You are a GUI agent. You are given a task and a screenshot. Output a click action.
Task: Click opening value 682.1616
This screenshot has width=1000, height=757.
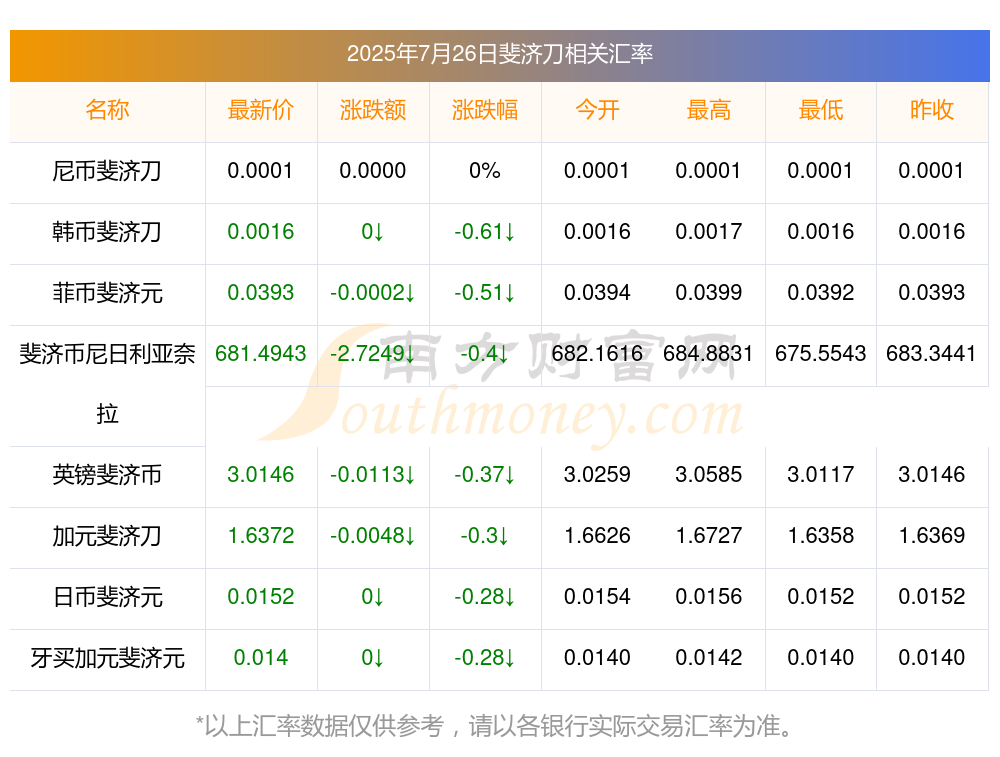(x=597, y=353)
